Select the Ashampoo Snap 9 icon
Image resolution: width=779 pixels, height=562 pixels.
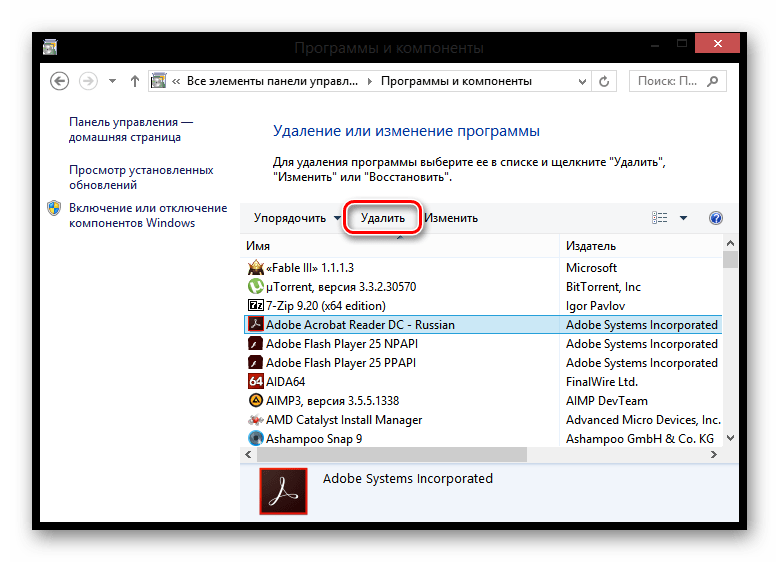[255, 438]
